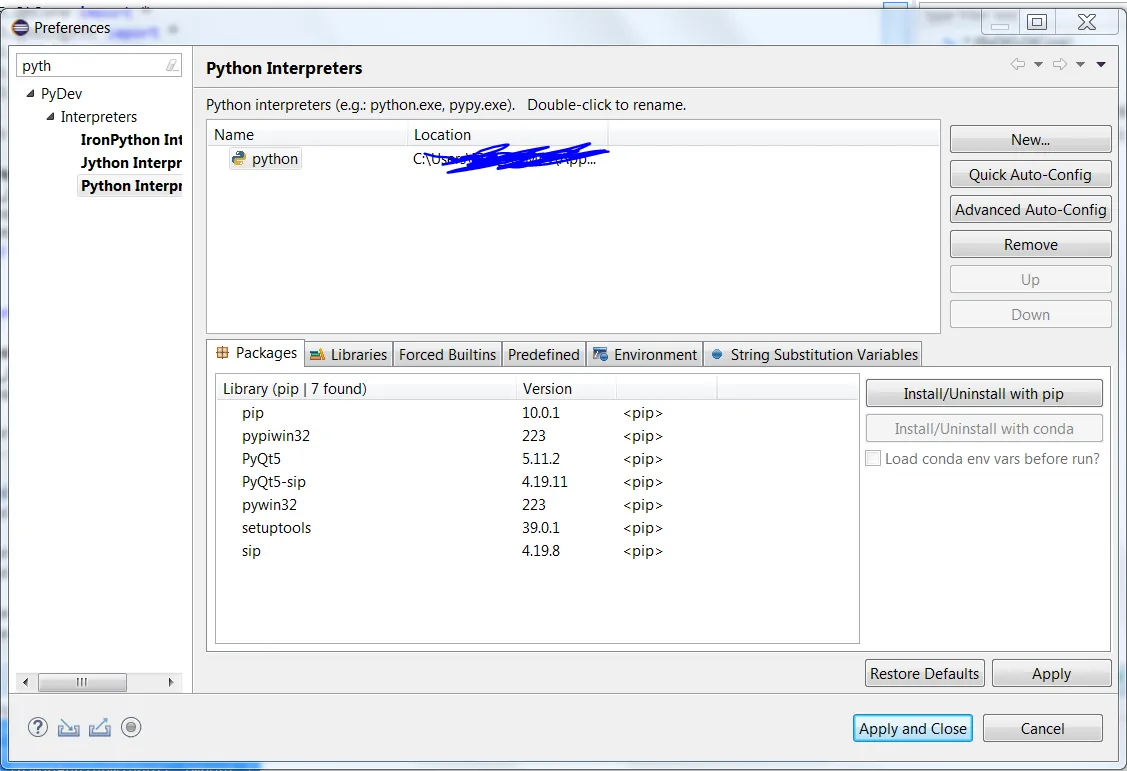Remove the selected interpreter
Viewport: 1127px width, 771px height.
pos(1030,244)
